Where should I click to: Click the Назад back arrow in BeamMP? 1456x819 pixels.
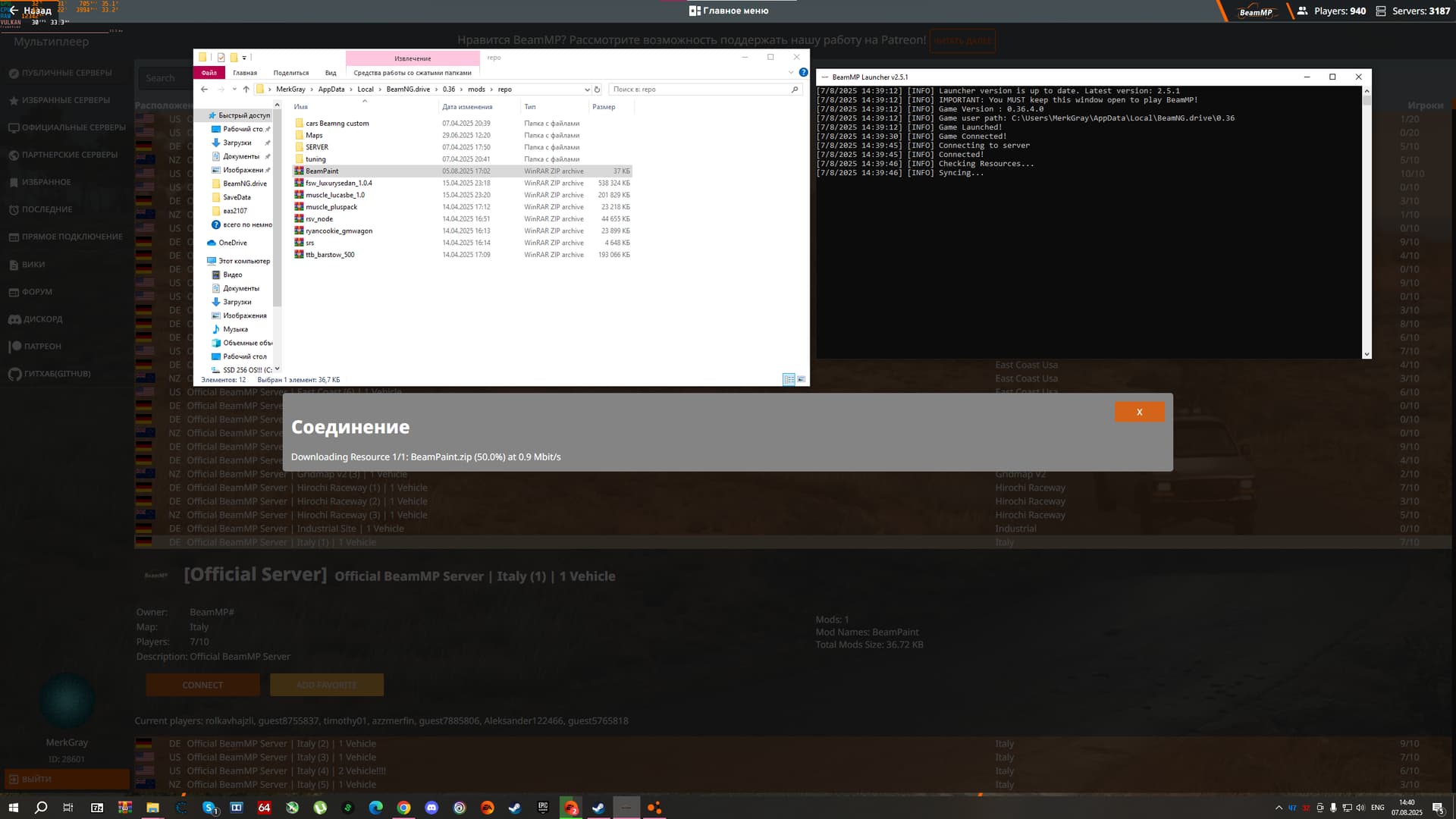pyautogui.click(x=14, y=11)
